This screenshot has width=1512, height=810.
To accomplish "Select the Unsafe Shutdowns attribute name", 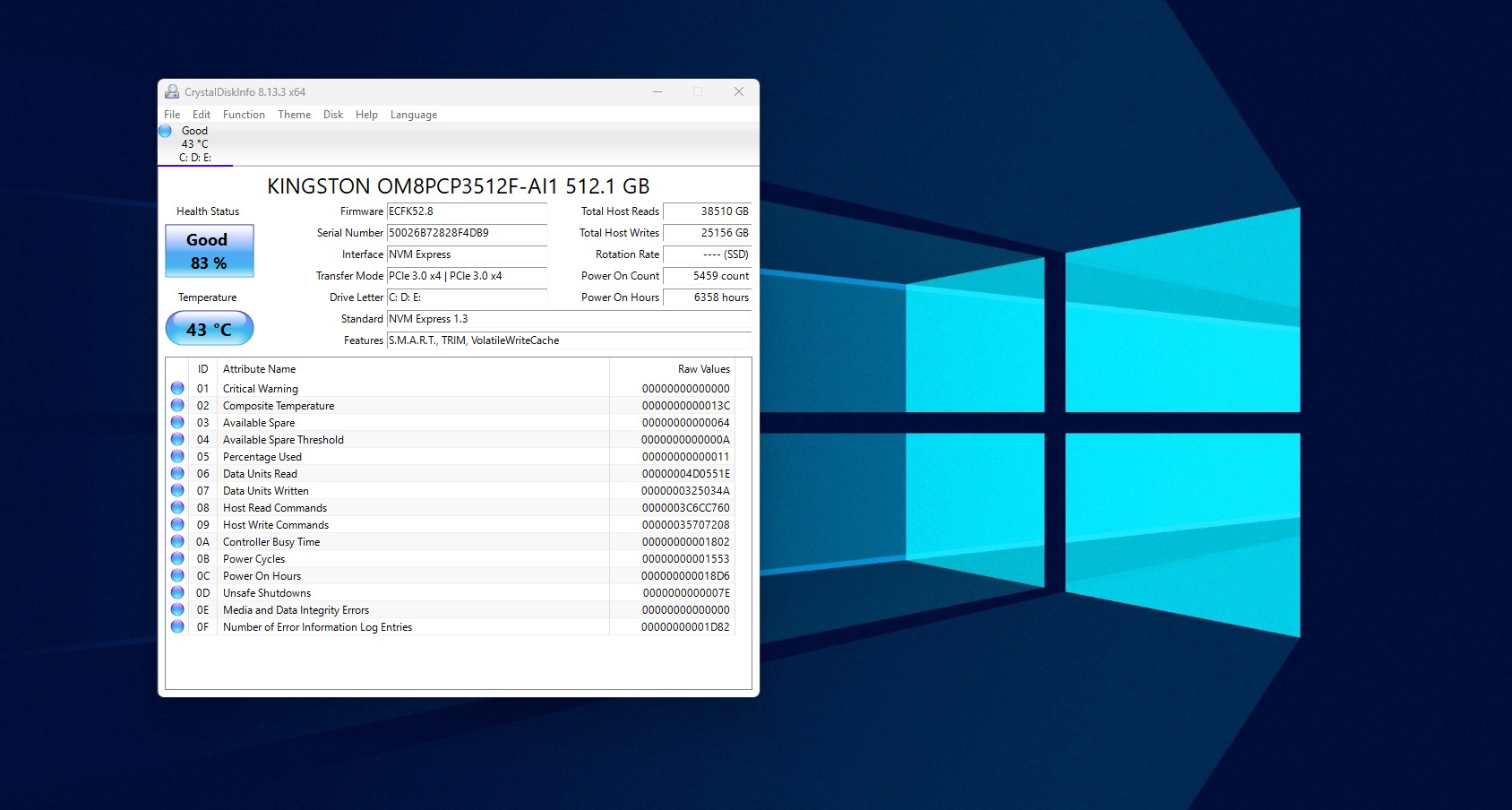I will (x=267, y=593).
